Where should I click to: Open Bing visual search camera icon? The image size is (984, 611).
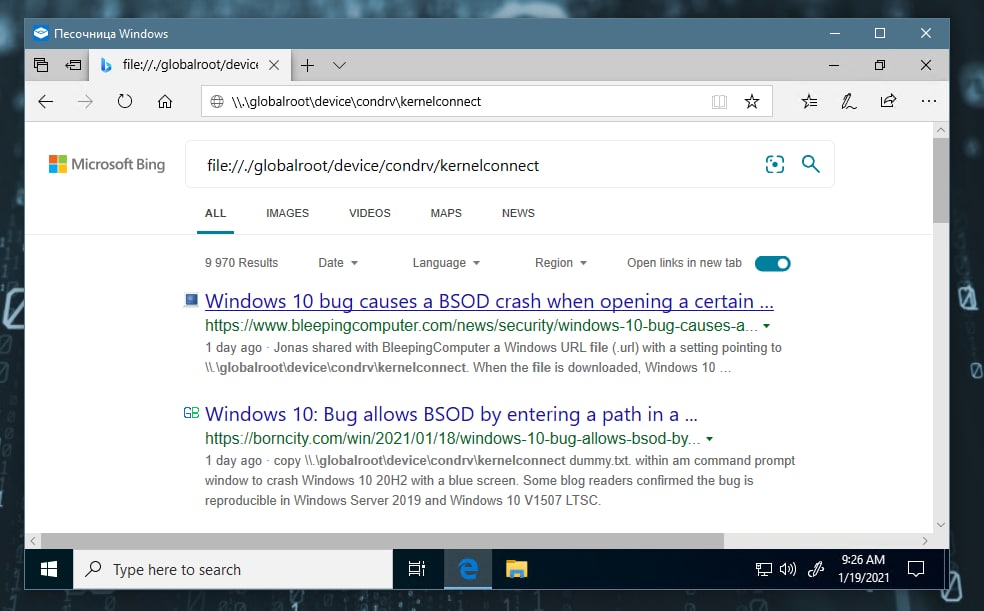(x=775, y=164)
